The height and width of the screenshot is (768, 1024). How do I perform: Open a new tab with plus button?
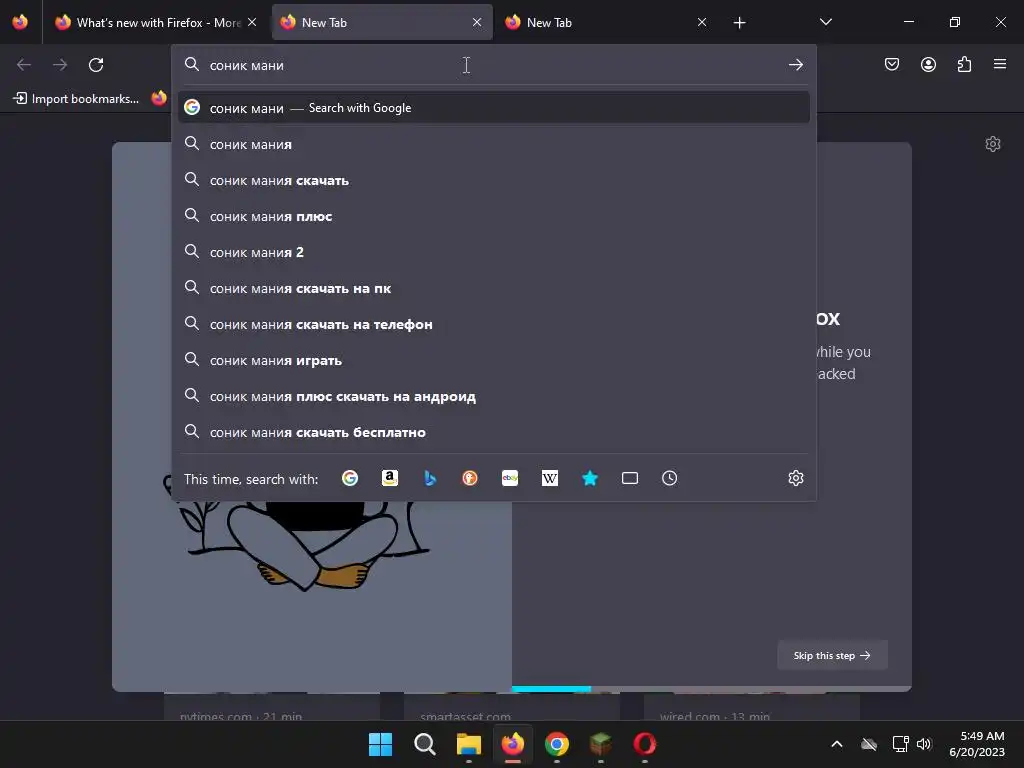[739, 23]
